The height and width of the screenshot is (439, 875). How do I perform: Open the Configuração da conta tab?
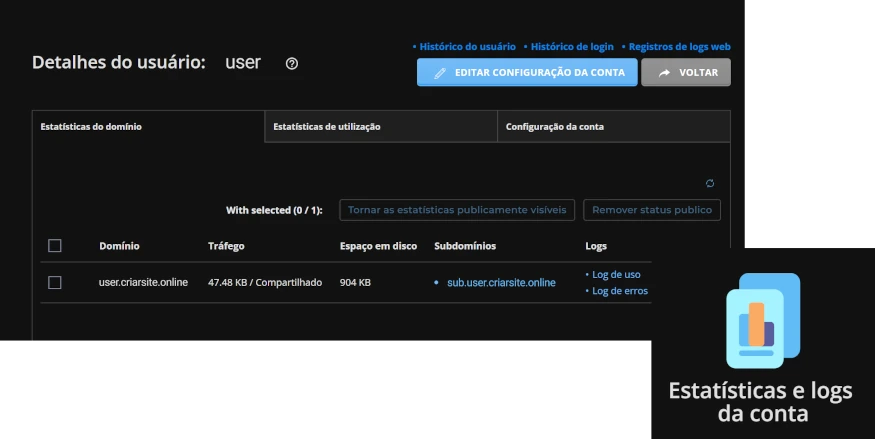[x=554, y=127]
